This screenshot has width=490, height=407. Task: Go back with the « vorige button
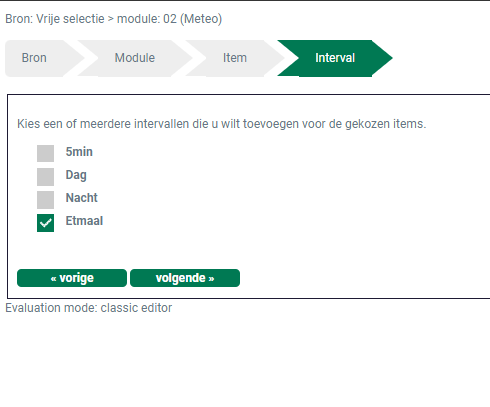(72, 278)
